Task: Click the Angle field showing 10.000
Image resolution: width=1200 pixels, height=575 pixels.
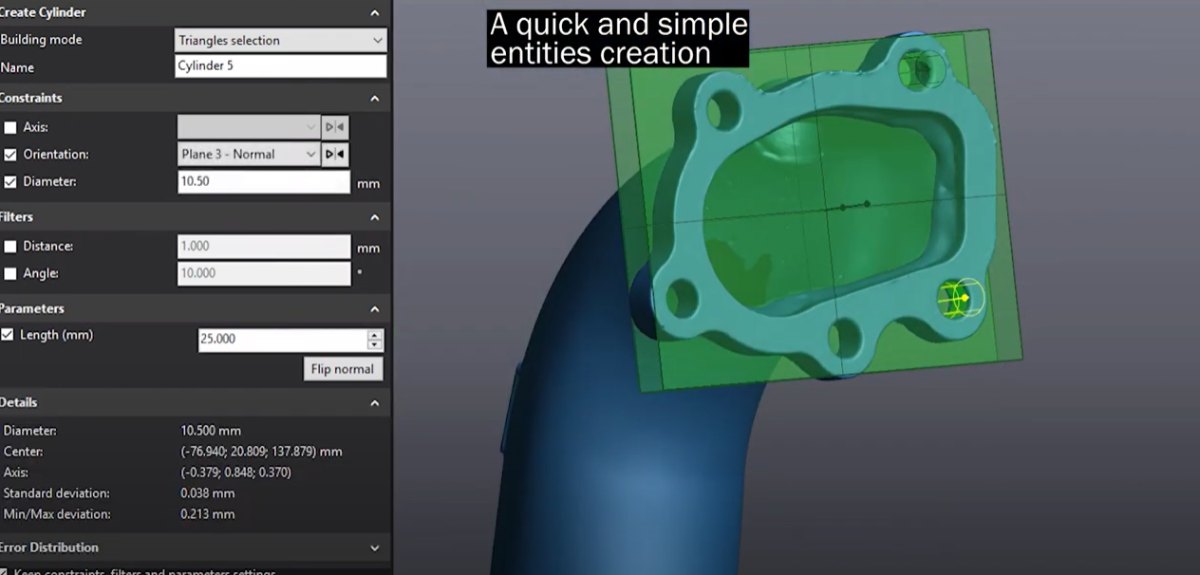Action: click(264, 273)
